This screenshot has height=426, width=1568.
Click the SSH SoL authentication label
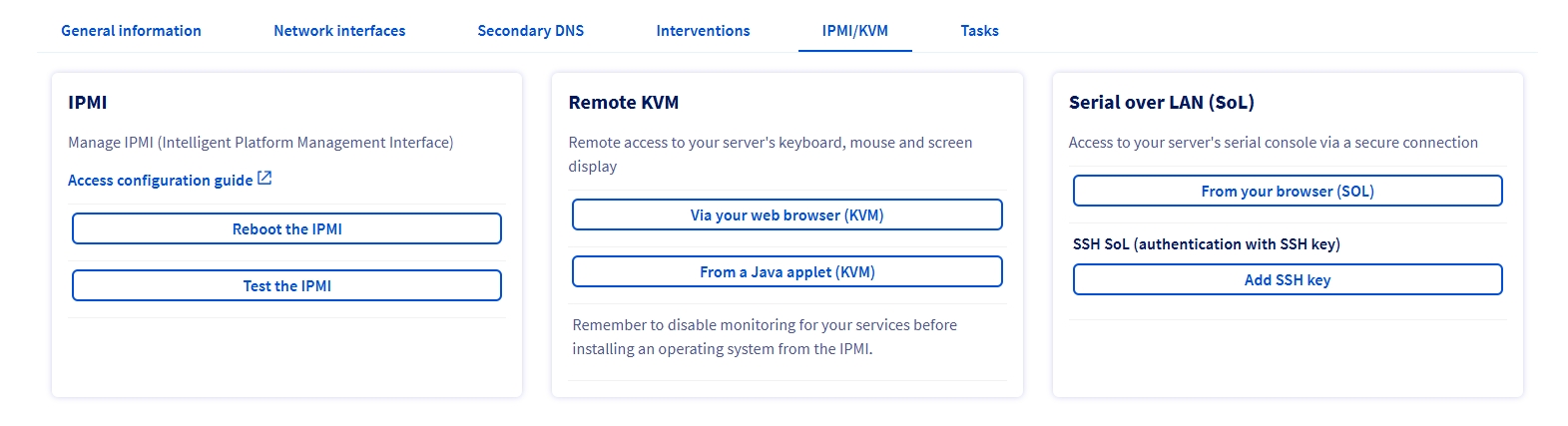coord(1206,244)
